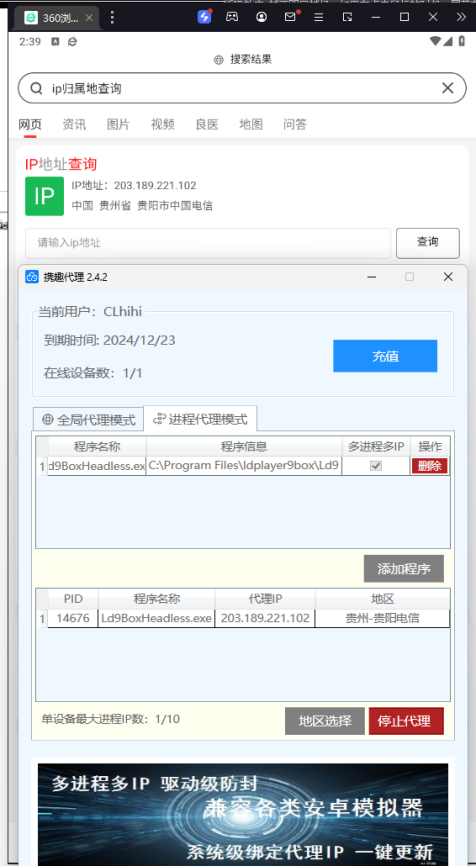Image resolution: width=476 pixels, height=866 pixels.
Task: Click the 到期时间 2024/12/23 text
Action: click(x=109, y=340)
